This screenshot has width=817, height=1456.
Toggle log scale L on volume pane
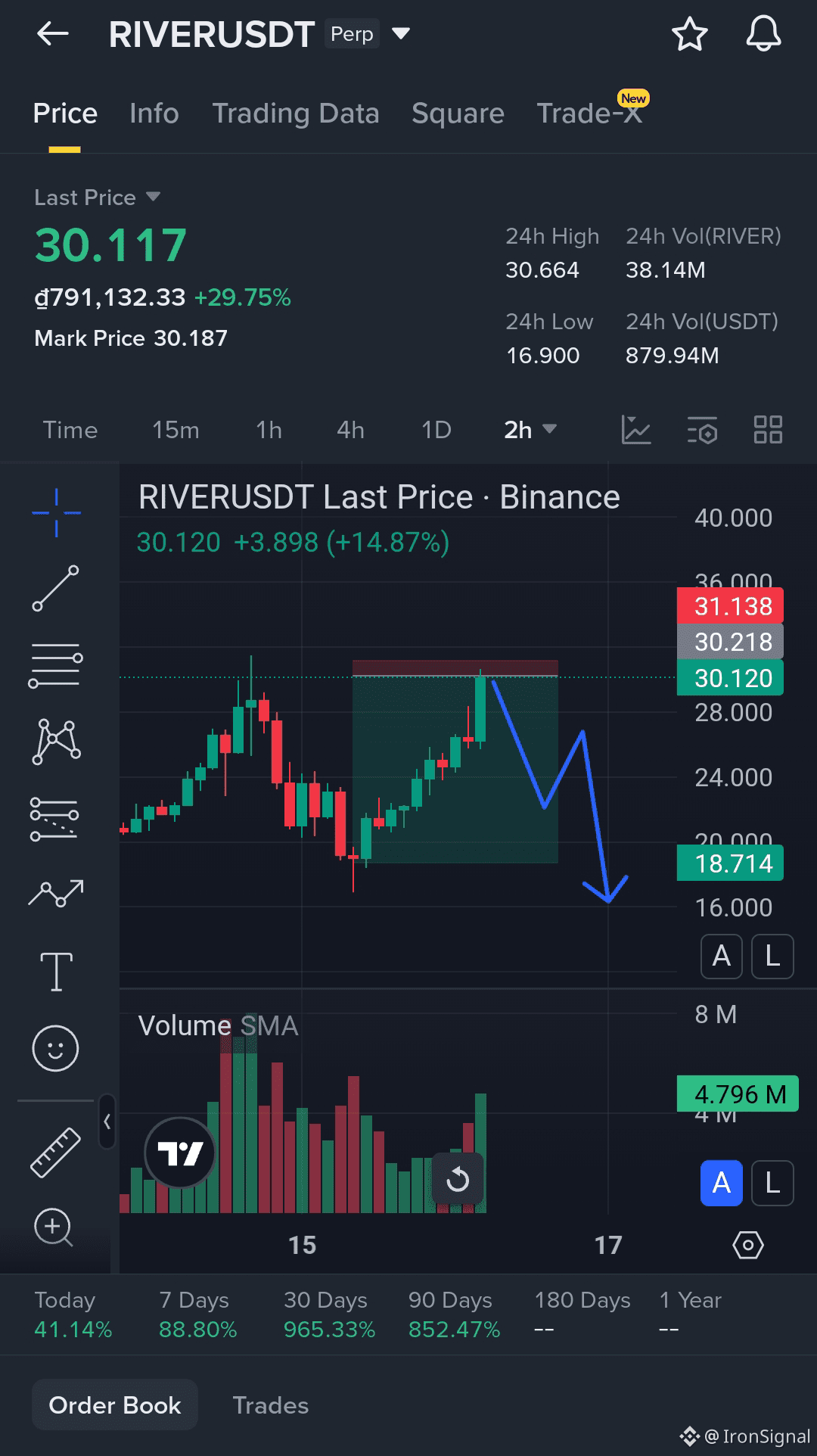pyautogui.click(x=772, y=1183)
